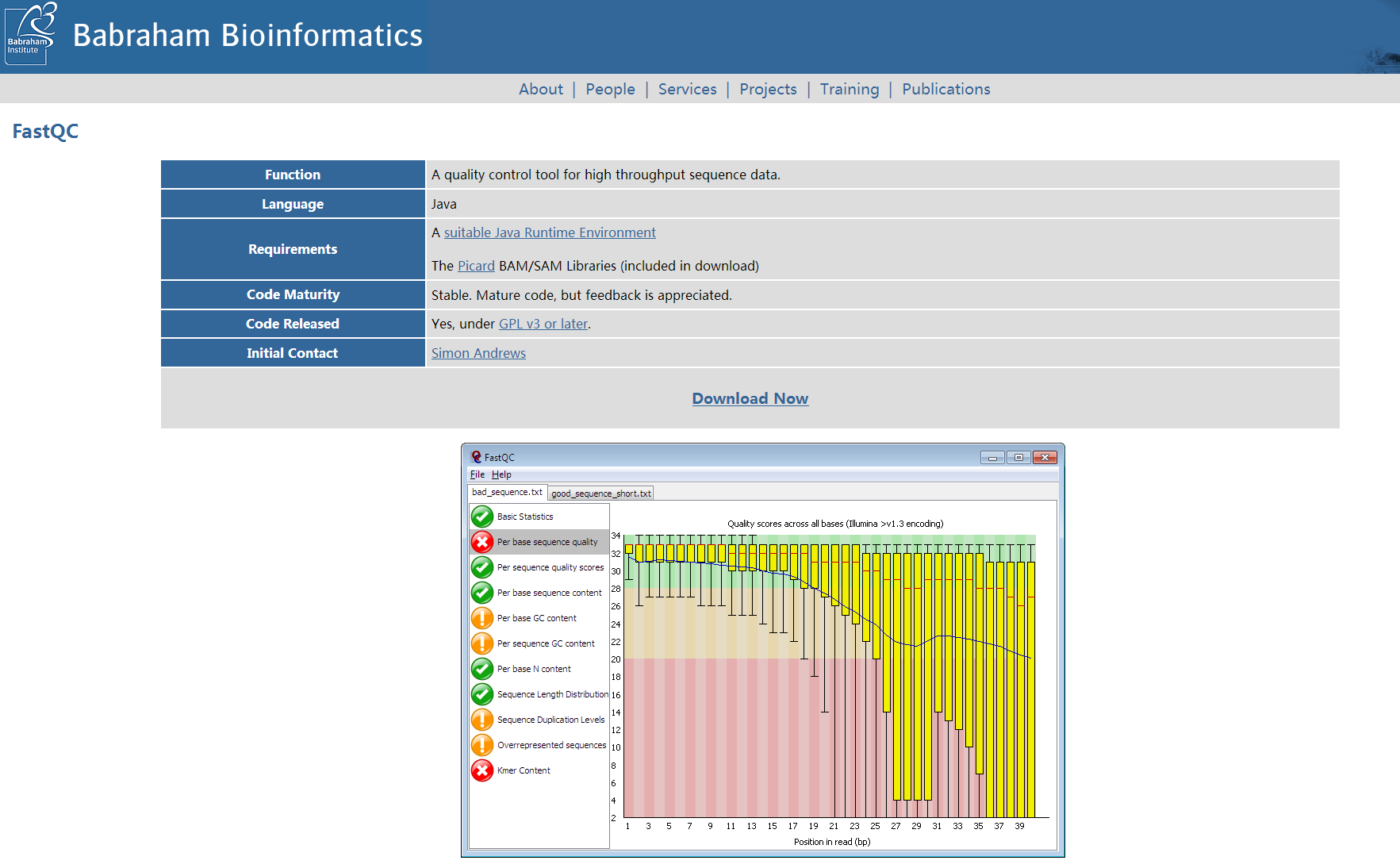Click the Requirements table header cell
The width and height of the screenshot is (1400, 868).
coord(293,249)
